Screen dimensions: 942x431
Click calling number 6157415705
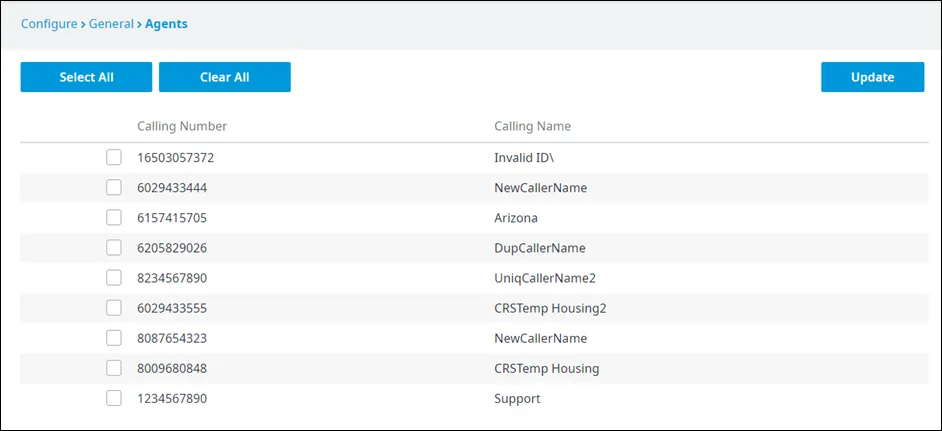tap(172, 218)
